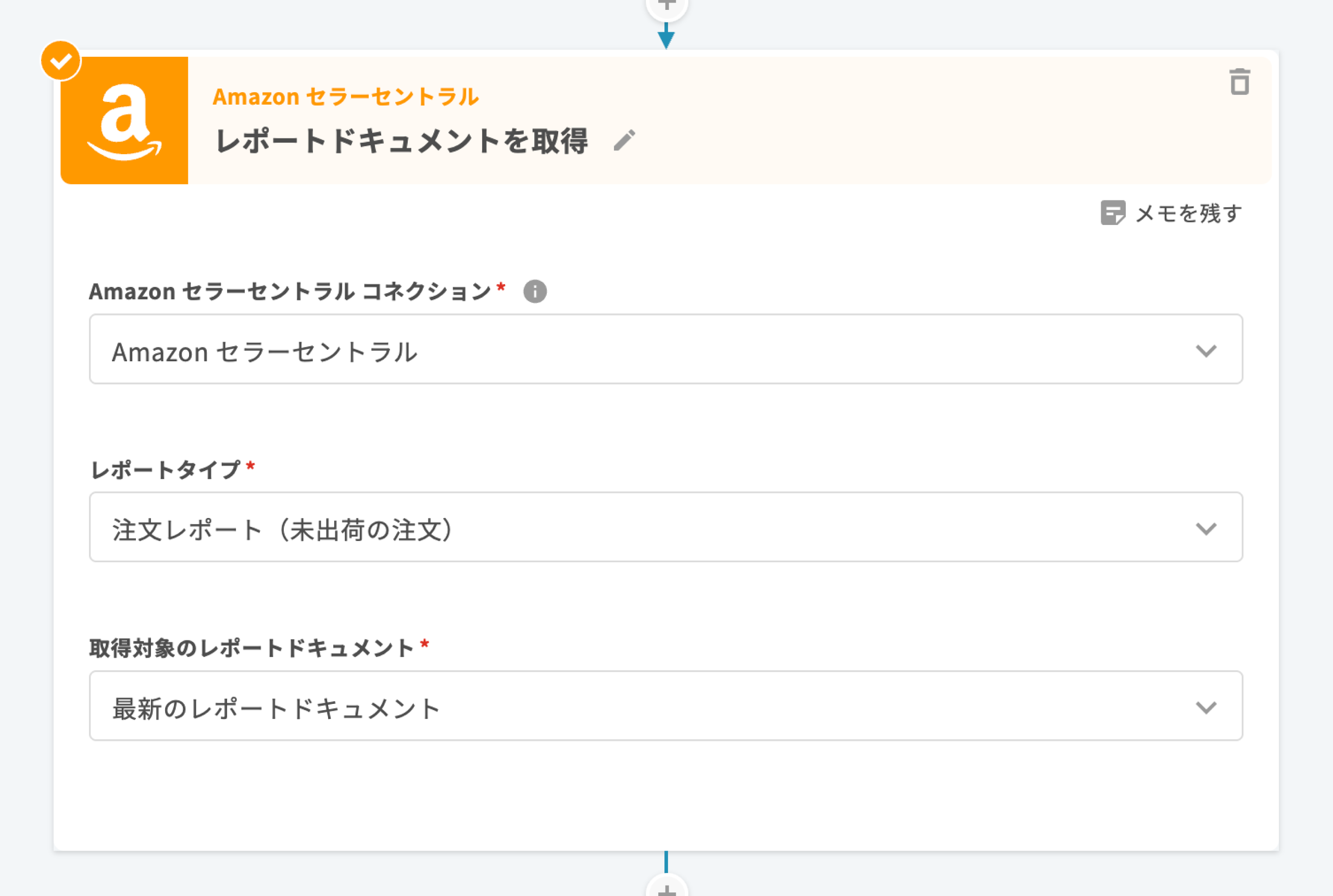Screen dimensions: 1333x896
Task: Click the orange checkmark status badge
Action: 60,60
